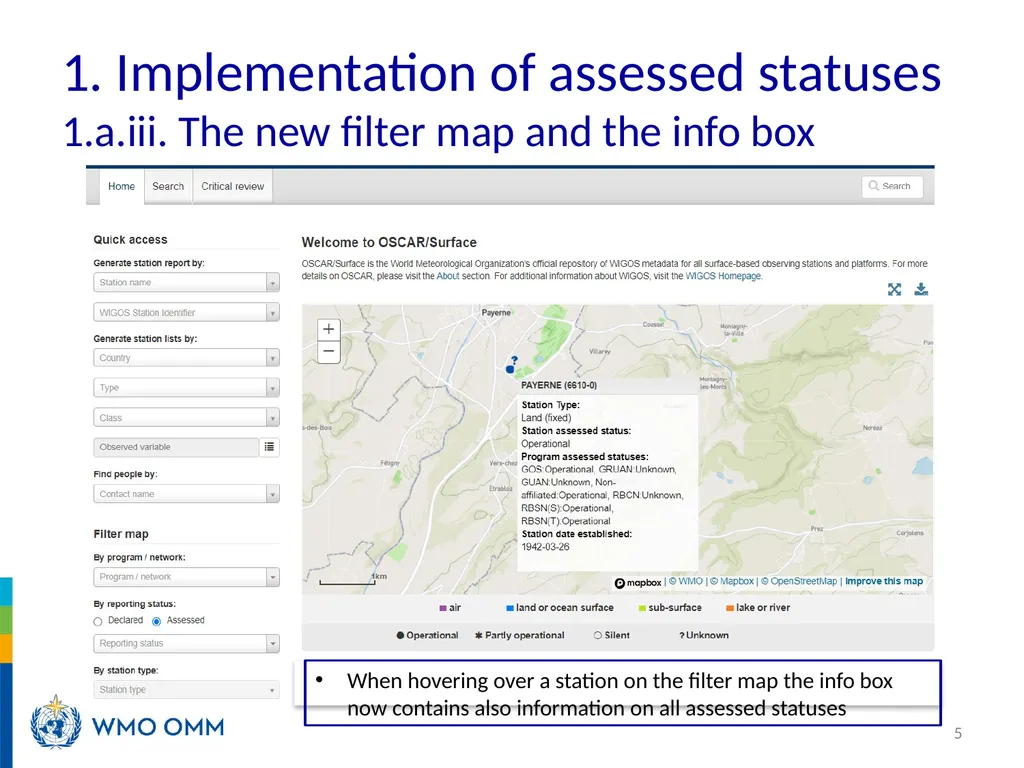Click the Welcome to OSCAR/Surface heading
The image size is (1024, 768).
coord(389,242)
